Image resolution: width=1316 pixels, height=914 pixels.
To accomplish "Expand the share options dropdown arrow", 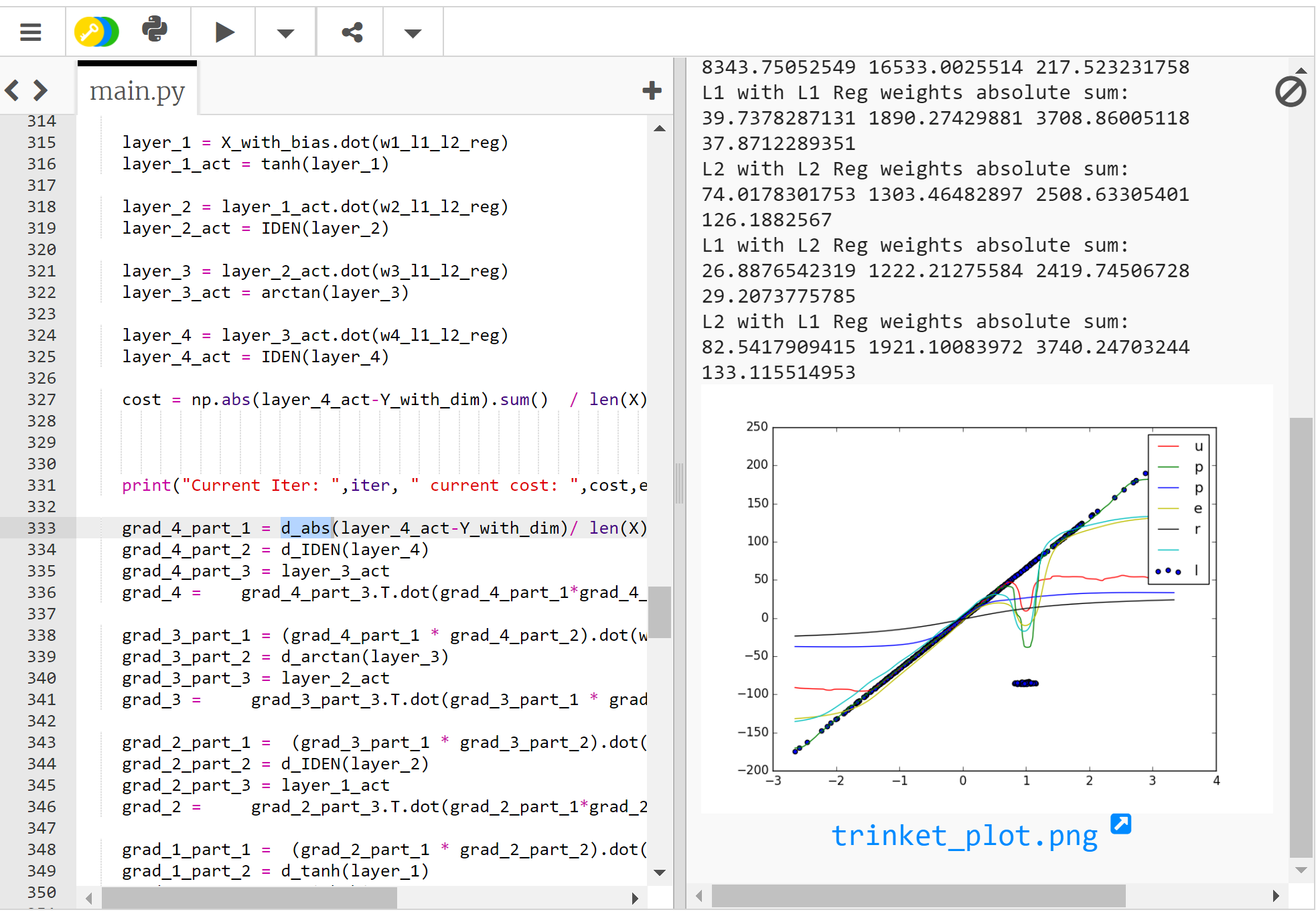I will [413, 33].
